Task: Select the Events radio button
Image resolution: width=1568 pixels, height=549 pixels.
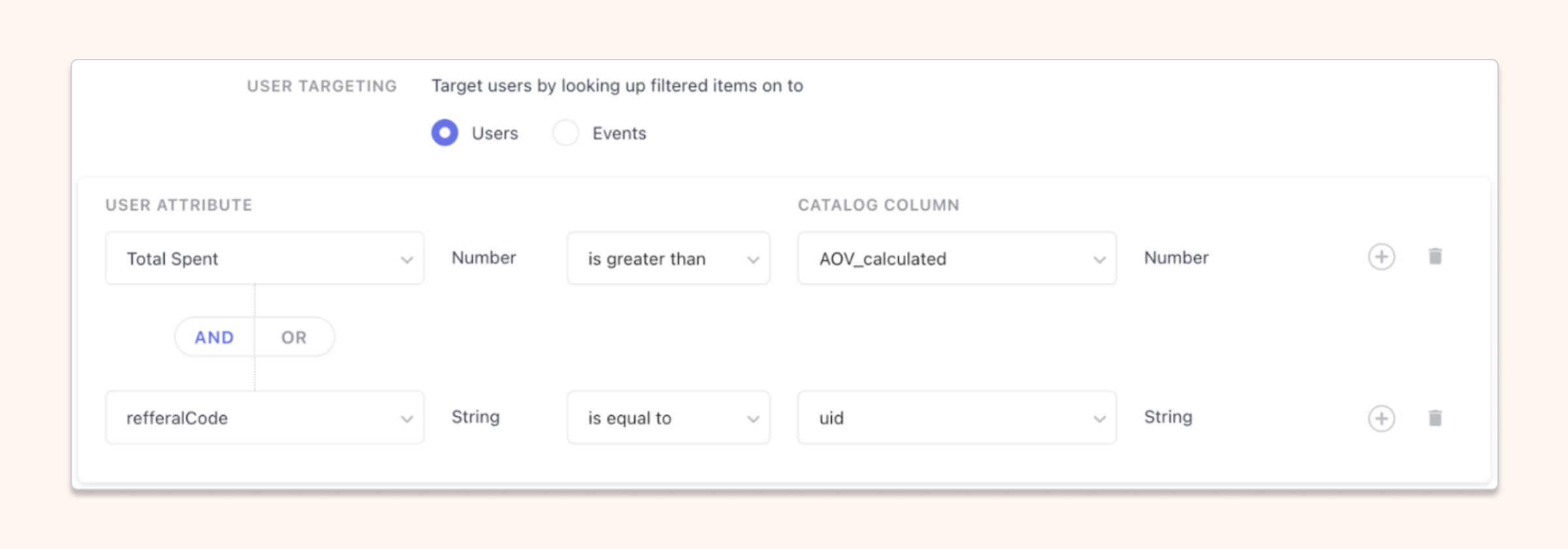Action: tap(565, 133)
